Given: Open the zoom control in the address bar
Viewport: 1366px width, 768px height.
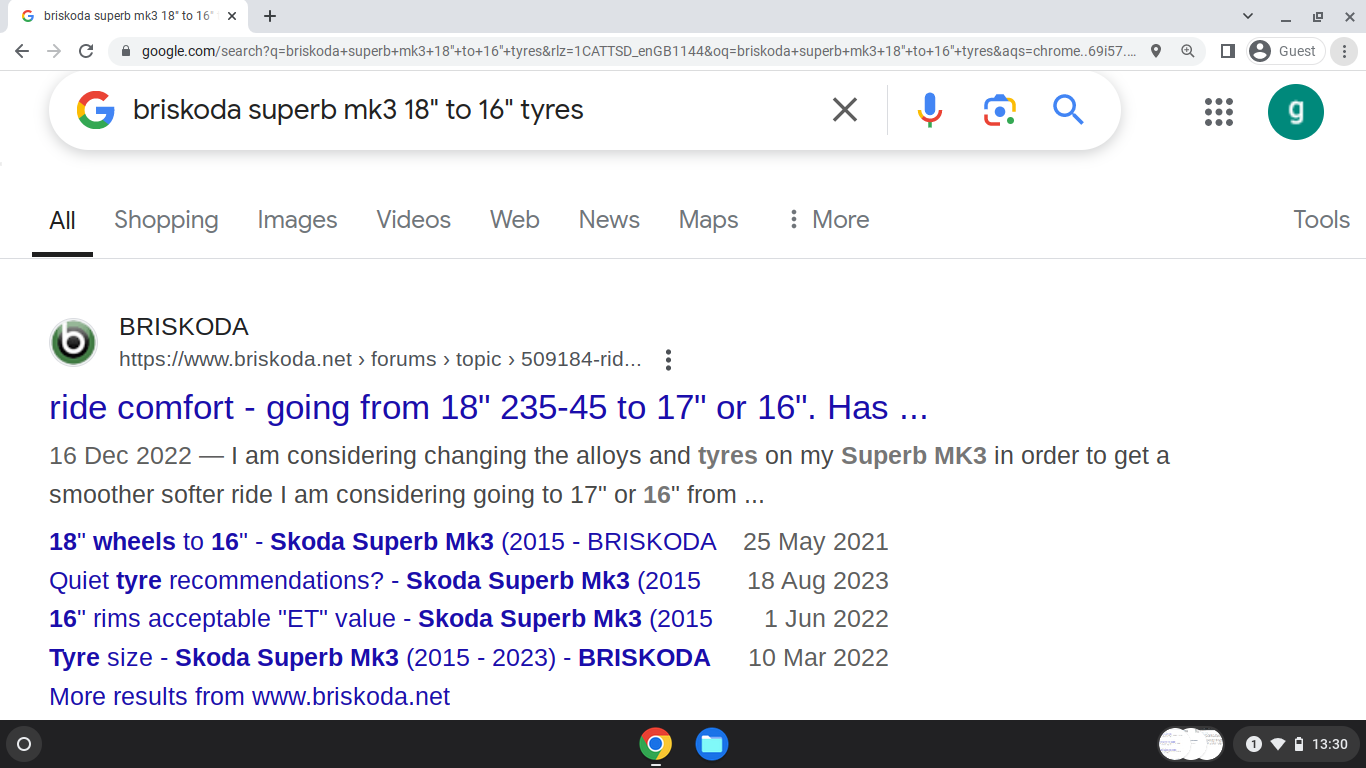Looking at the screenshot, I should 1188,51.
